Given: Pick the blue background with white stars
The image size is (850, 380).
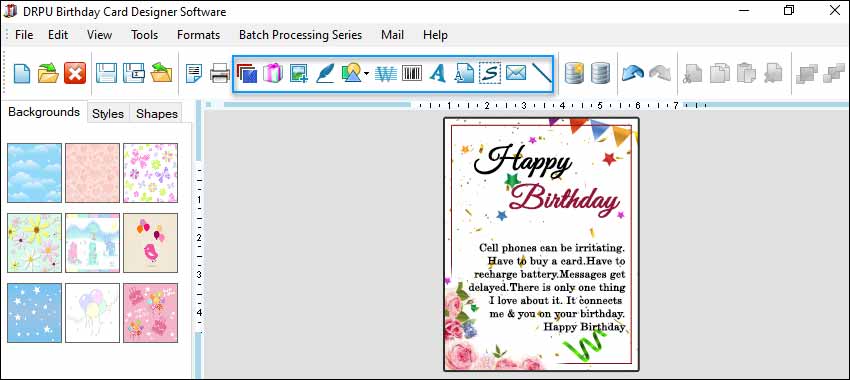Looking at the screenshot, I should [34, 313].
